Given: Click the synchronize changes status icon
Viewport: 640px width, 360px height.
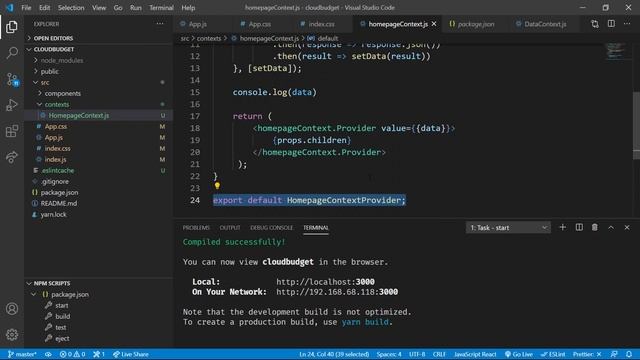Looking at the screenshot, I should point(48,354).
